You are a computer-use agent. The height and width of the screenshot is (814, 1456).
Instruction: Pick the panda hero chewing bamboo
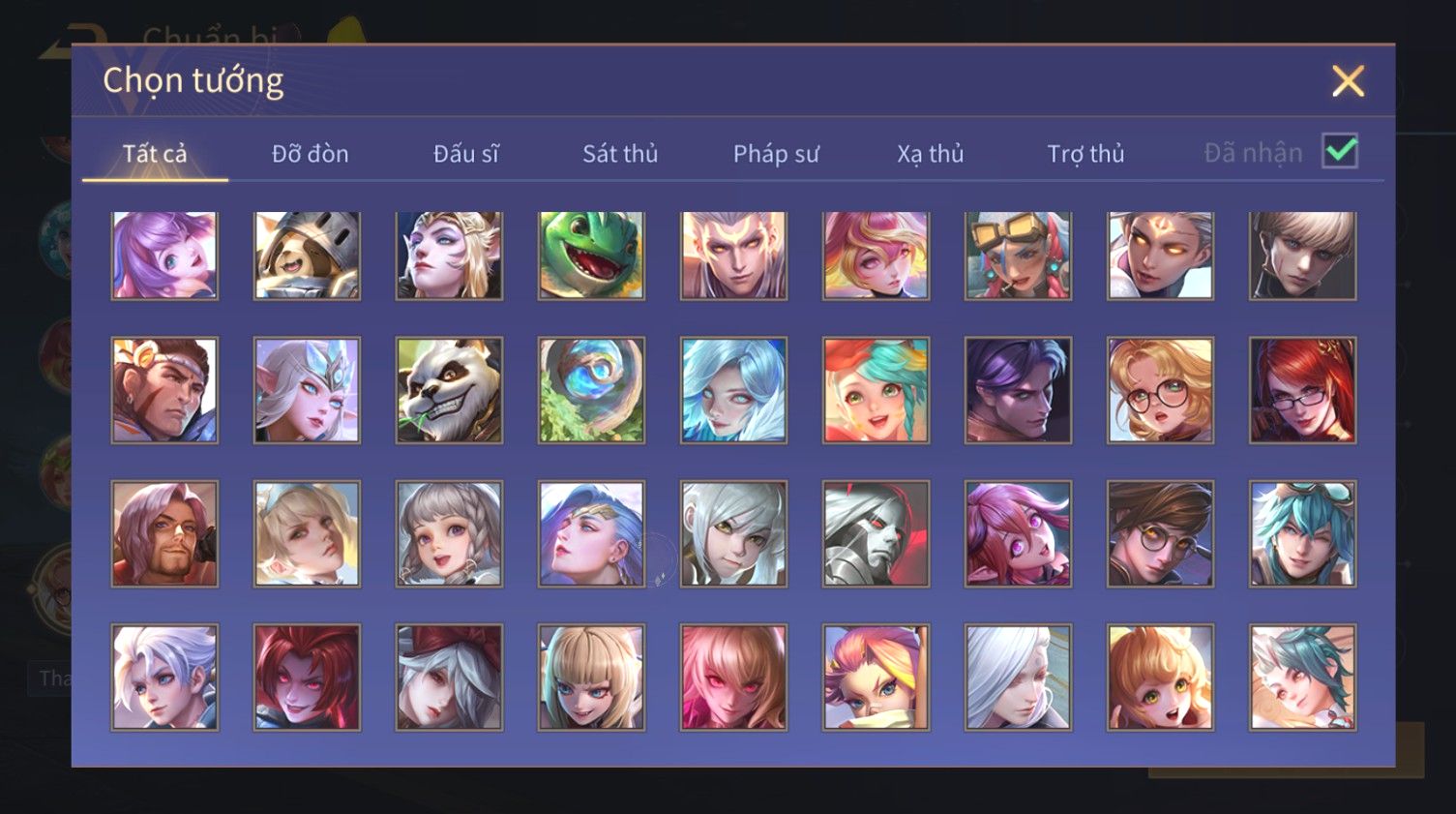pyautogui.click(x=449, y=390)
